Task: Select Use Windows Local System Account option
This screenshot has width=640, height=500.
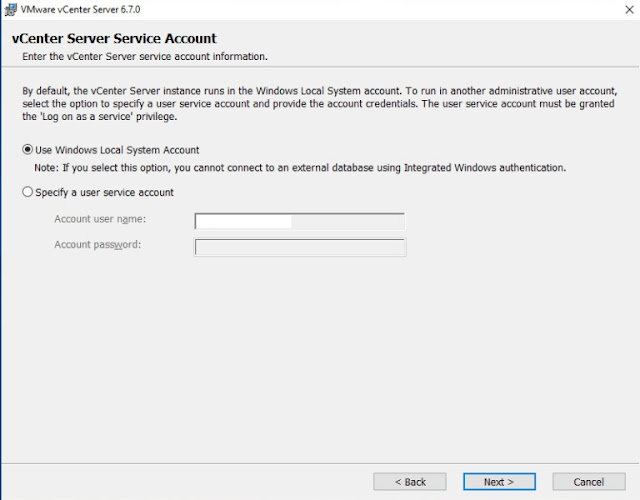Action: click(111, 150)
